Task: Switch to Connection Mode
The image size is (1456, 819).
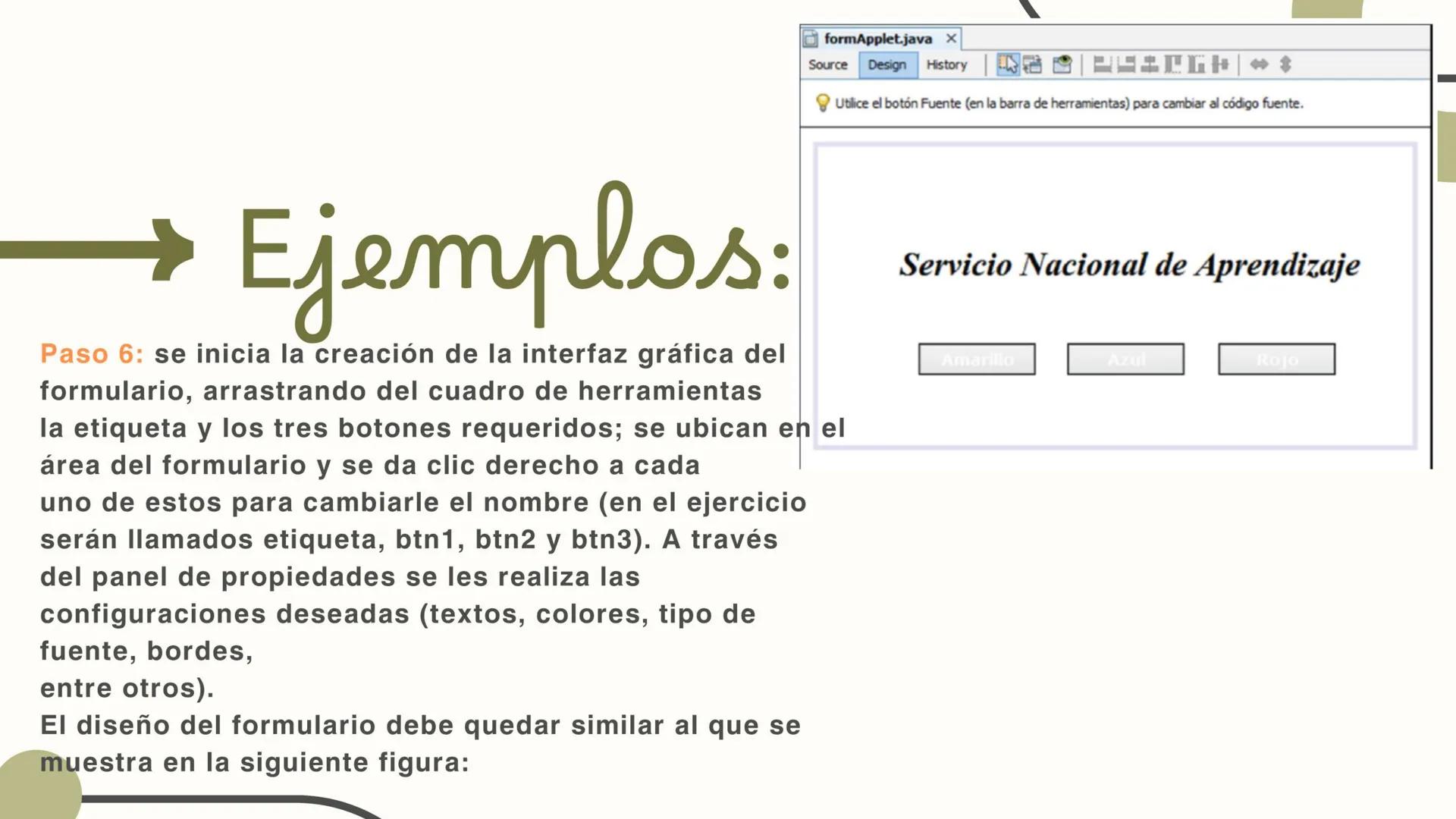Action: point(1033,64)
